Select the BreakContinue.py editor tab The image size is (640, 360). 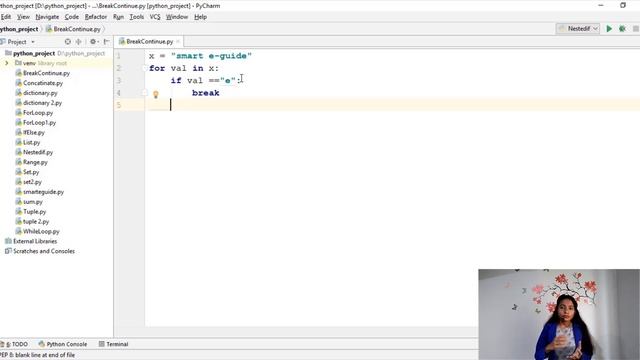click(149, 42)
